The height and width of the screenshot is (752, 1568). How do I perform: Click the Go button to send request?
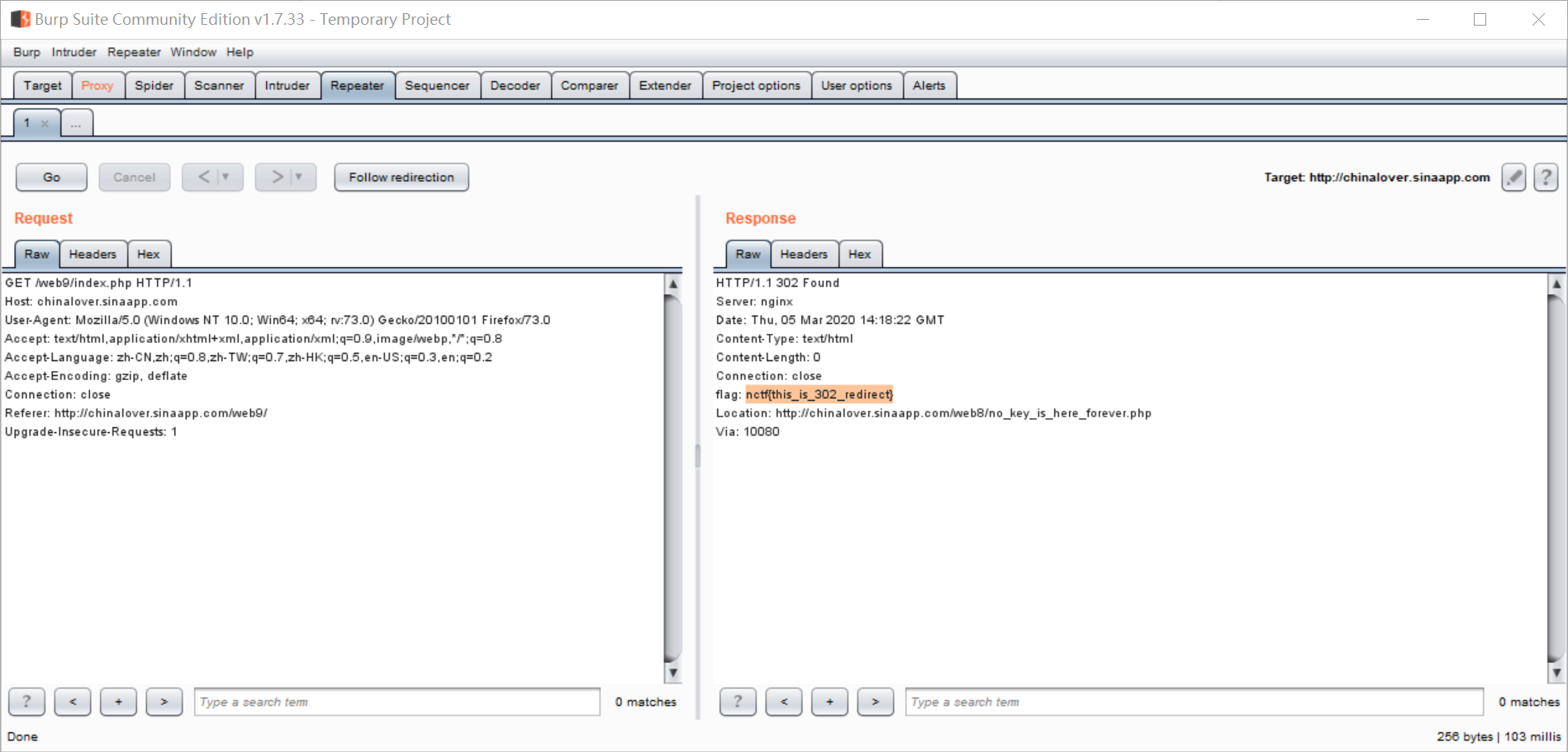click(x=51, y=177)
